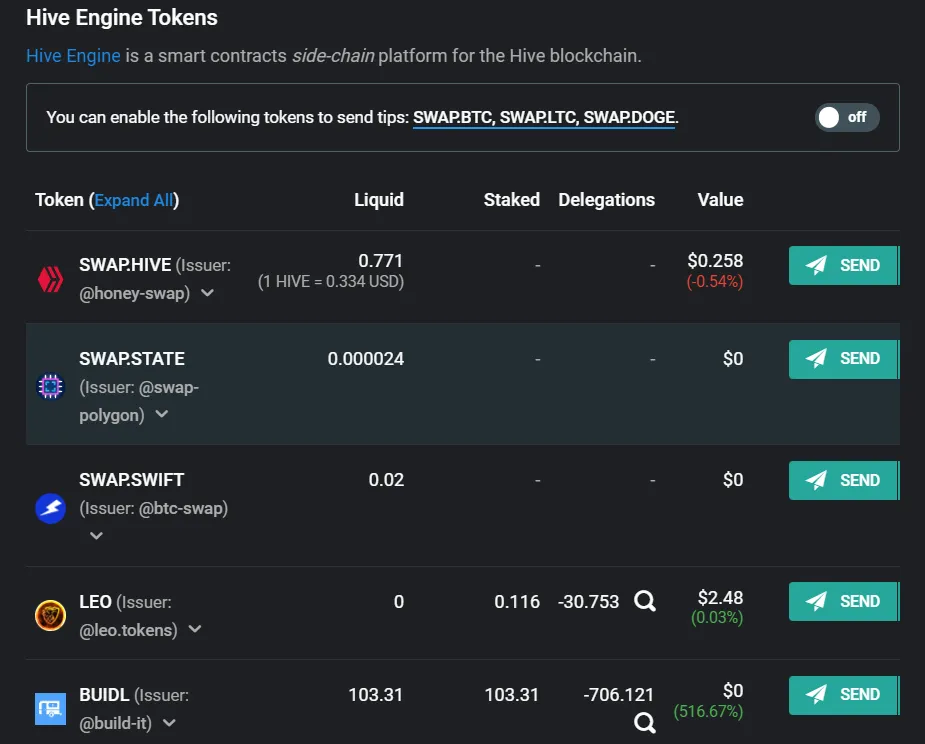This screenshot has width=925, height=744.
Task: Click the SWAP.HIVE token logo icon
Action: pyautogui.click(x=50, y=279)
